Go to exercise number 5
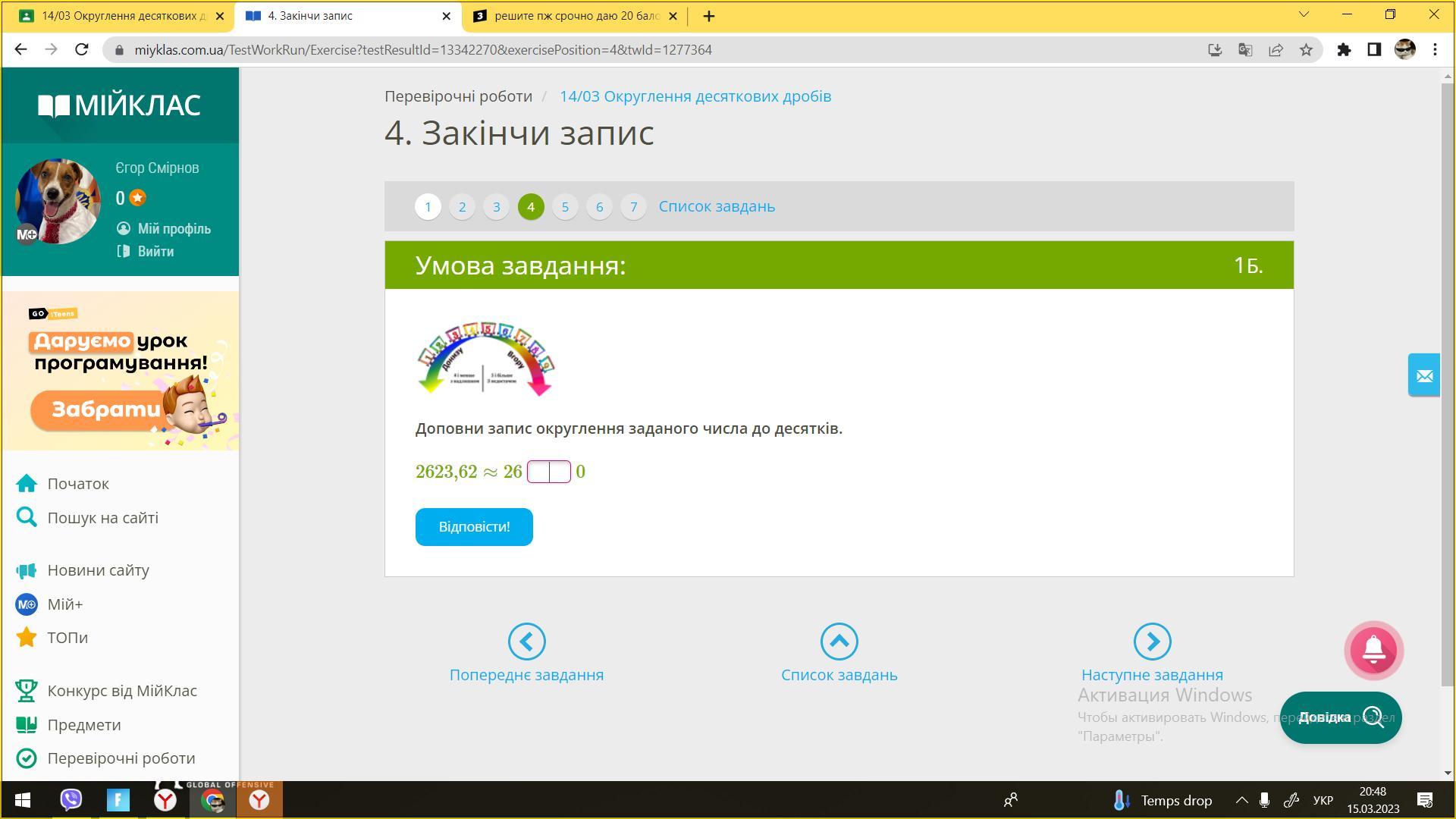1456x819 pixels. (565, 207)
